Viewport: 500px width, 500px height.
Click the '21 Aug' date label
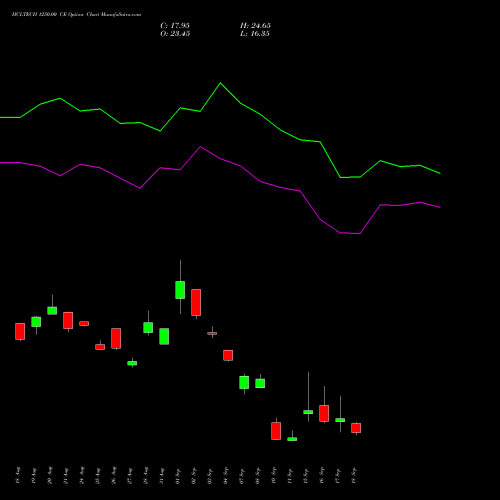[x=66, y=476]
